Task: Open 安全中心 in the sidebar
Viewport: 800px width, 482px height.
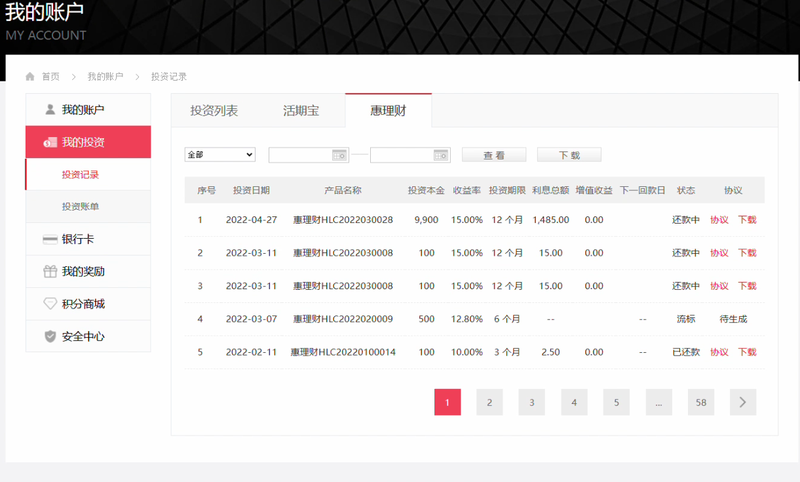Action: pos(88,336)
